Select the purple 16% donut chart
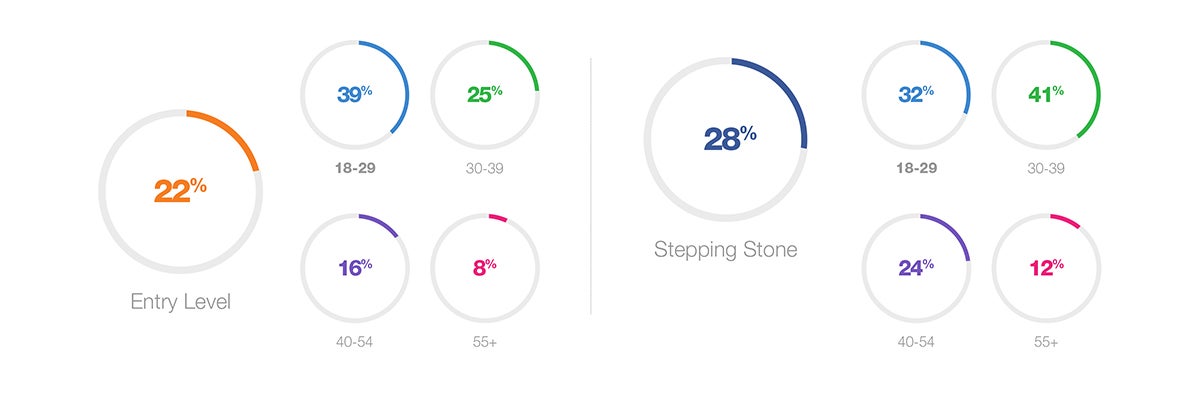Screen dimensions: 1200x413 [355, 266]
